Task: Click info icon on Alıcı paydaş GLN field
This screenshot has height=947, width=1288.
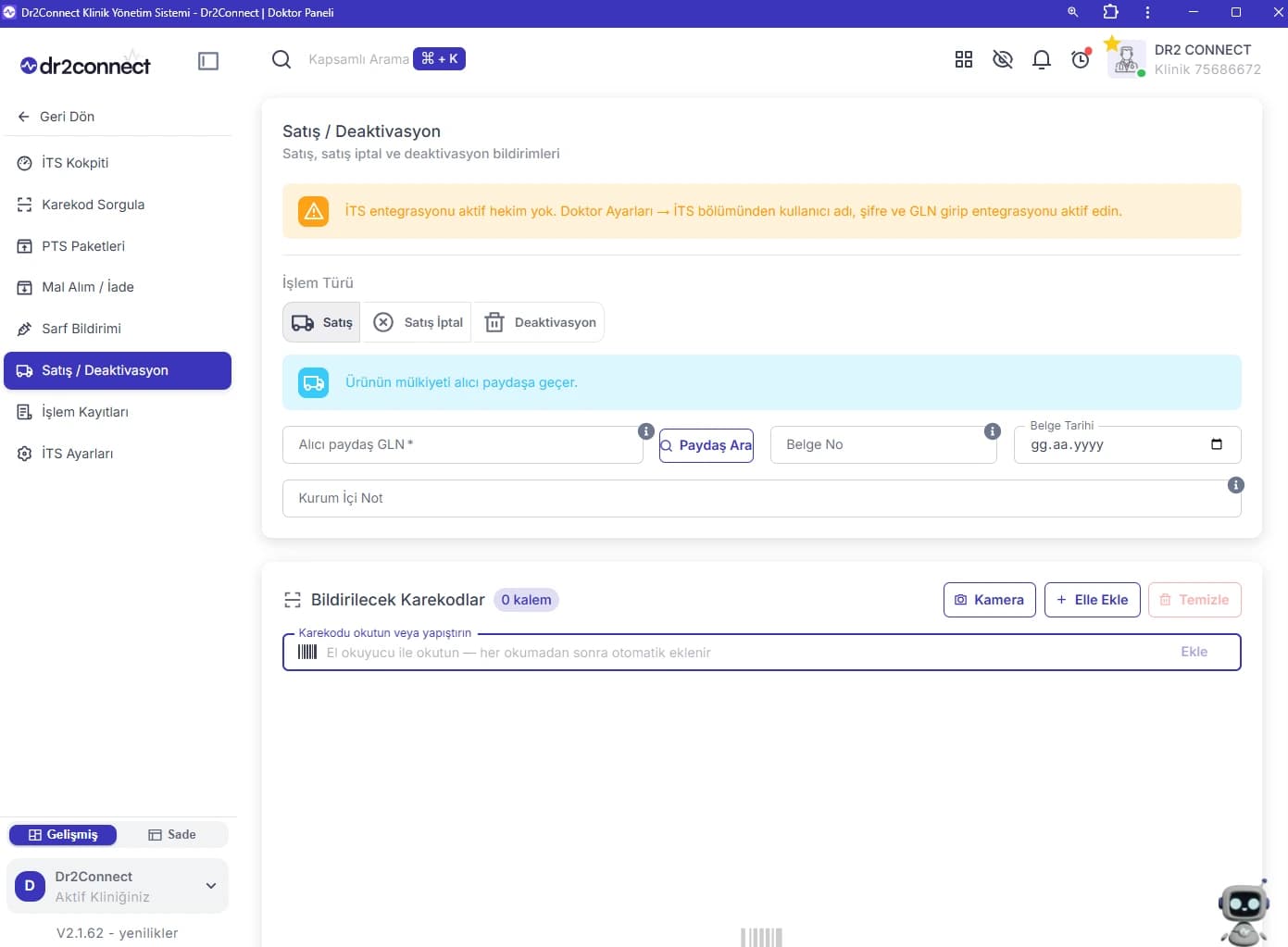Action: click(646, 431)
